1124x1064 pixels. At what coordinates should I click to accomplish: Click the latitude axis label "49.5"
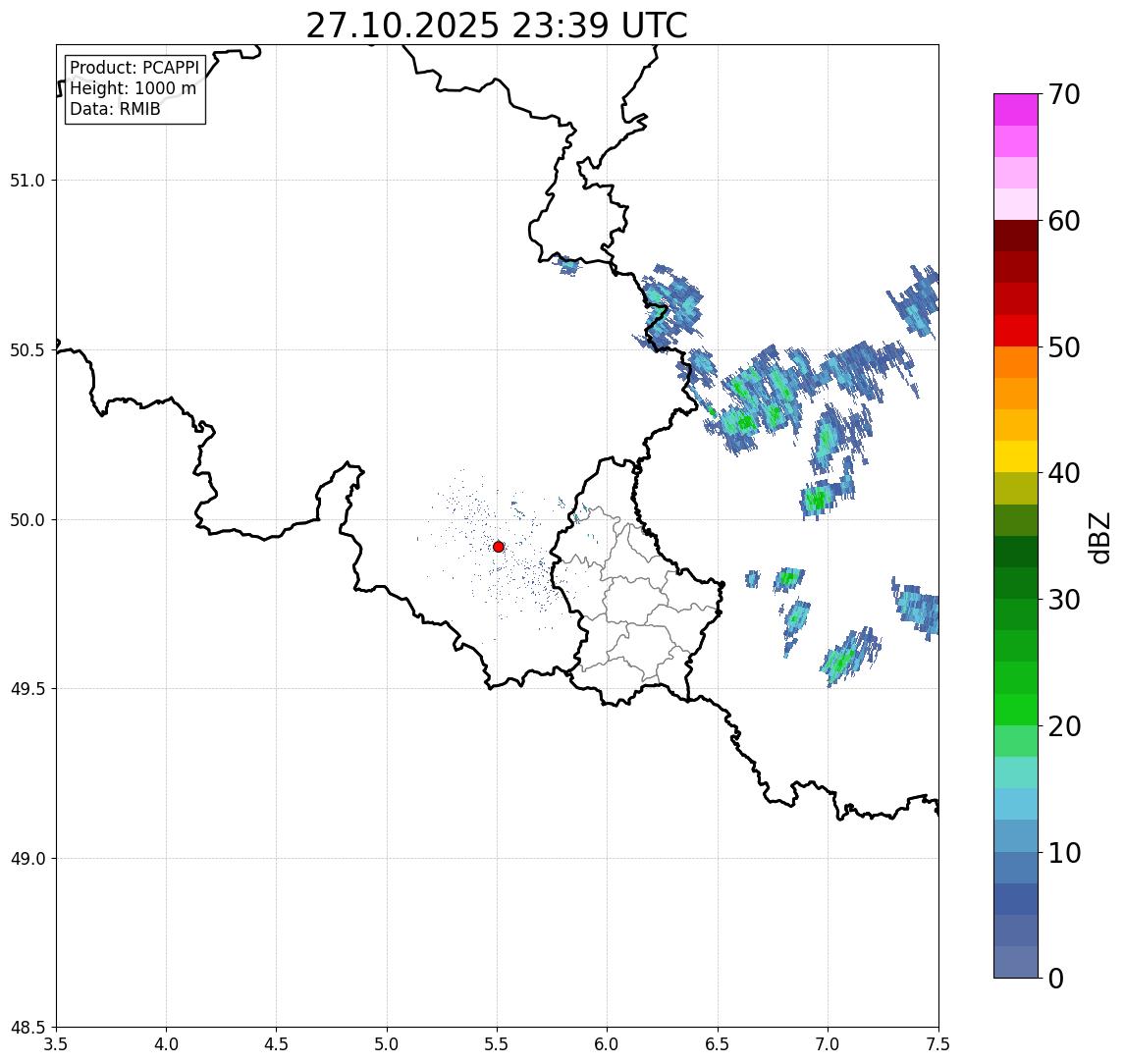(x=27, y=689)
